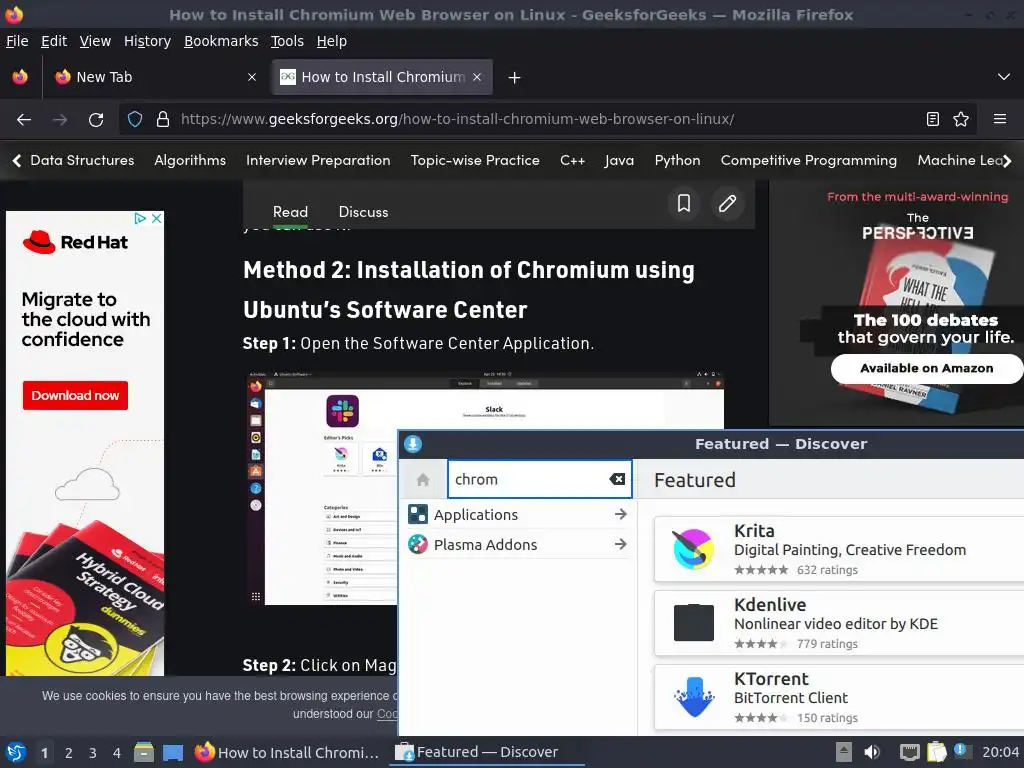The height and width of the screenshot is (768, 1024).
Task: Click the pencil improve article icon
Action: click(728, 203)
